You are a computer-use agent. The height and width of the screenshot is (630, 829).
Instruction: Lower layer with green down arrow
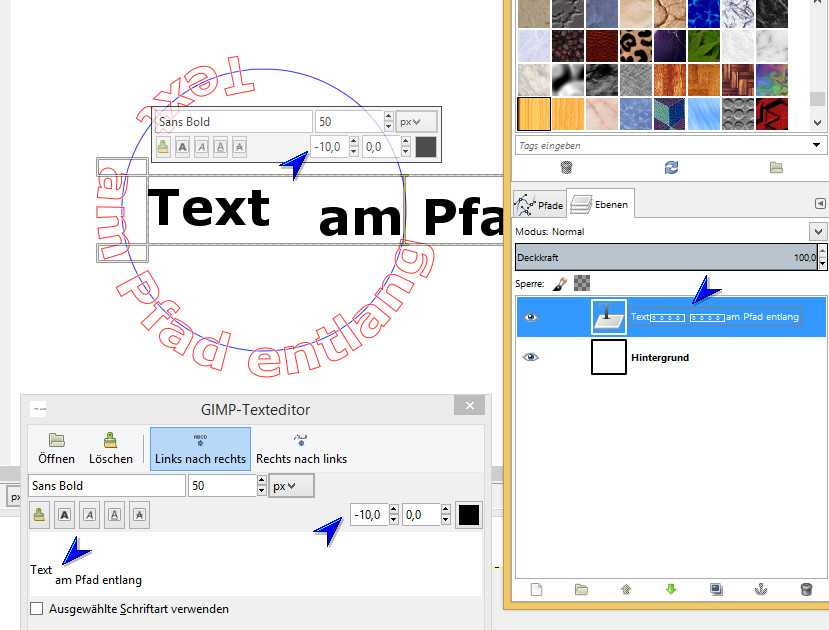point(671,589)
